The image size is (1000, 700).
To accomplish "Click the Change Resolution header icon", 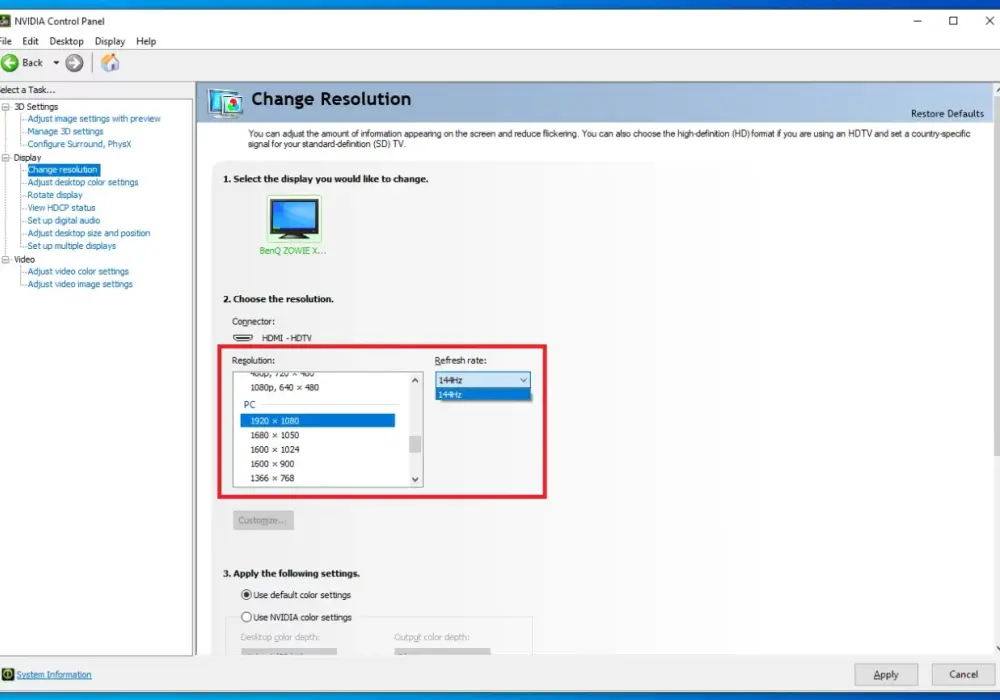I will coord(225,102).
